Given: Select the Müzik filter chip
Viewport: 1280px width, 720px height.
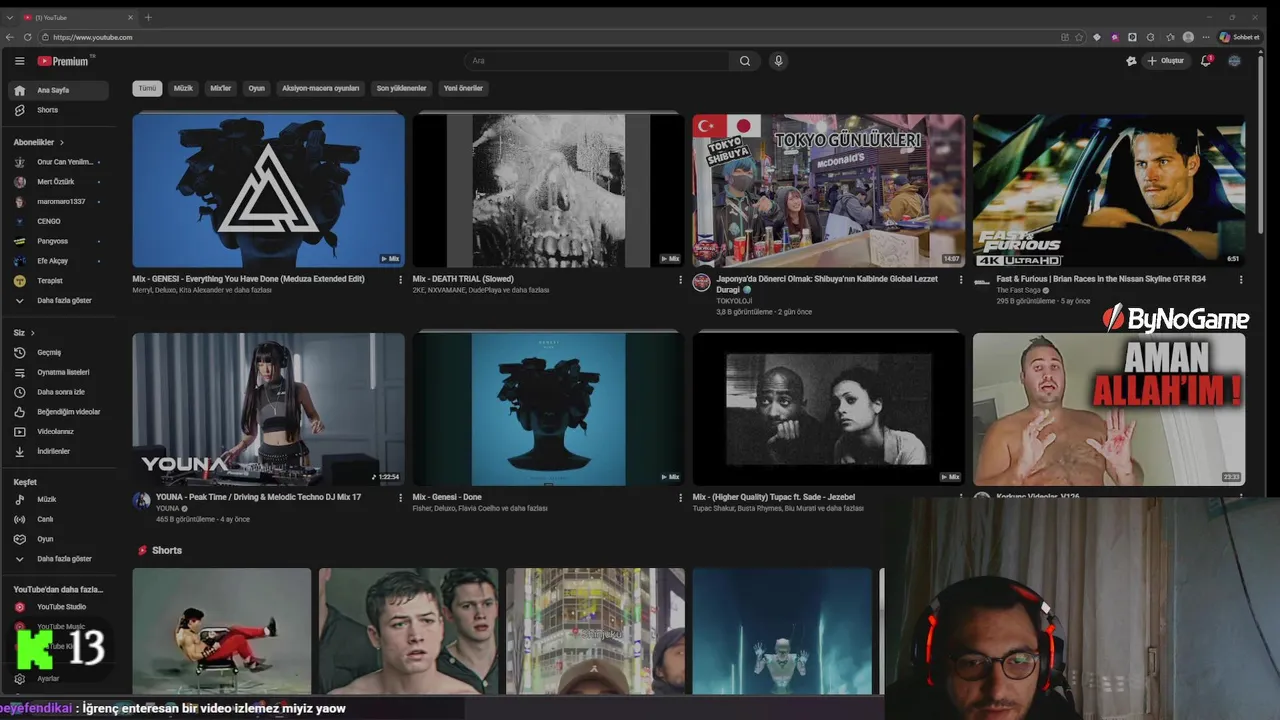Looking at the screenshot, I should 183,88.
